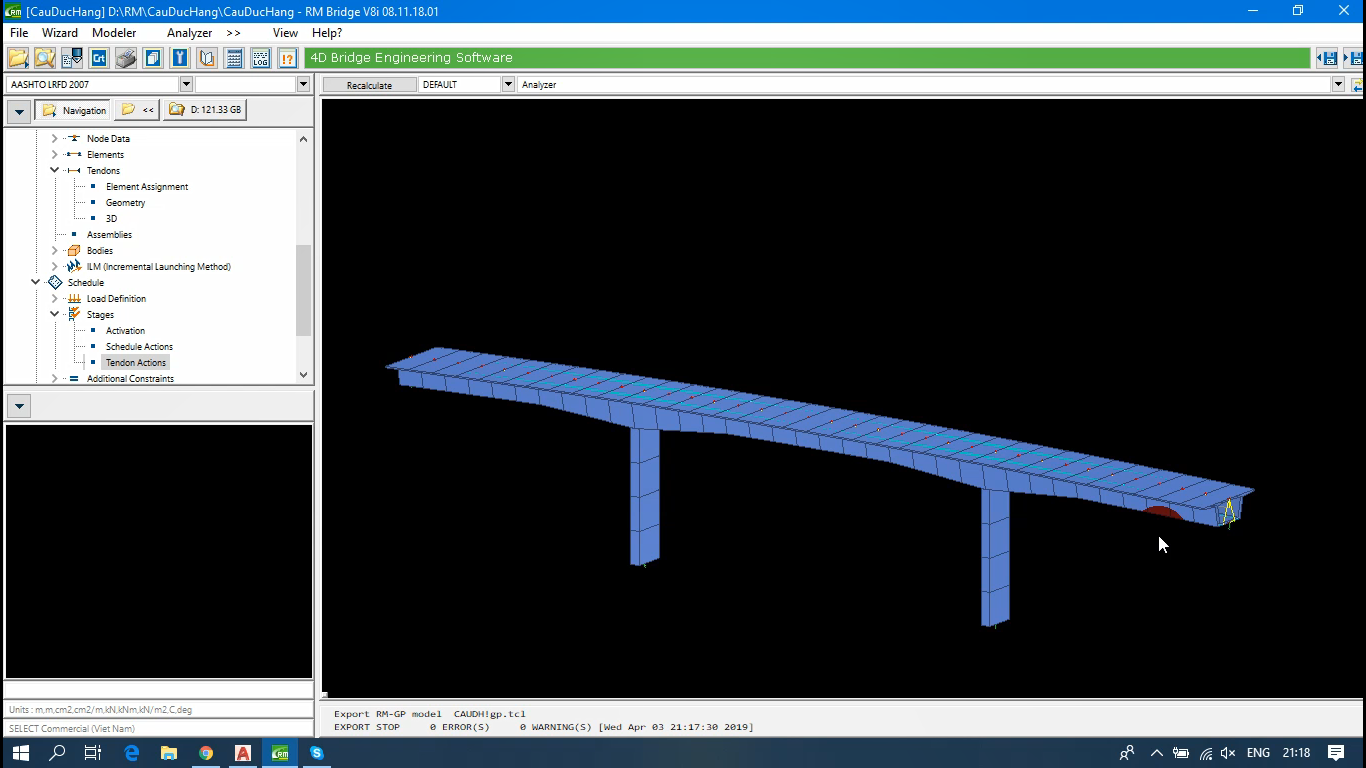Open the wrench settings toolbar icon
1366x768 pixels.
180,58
